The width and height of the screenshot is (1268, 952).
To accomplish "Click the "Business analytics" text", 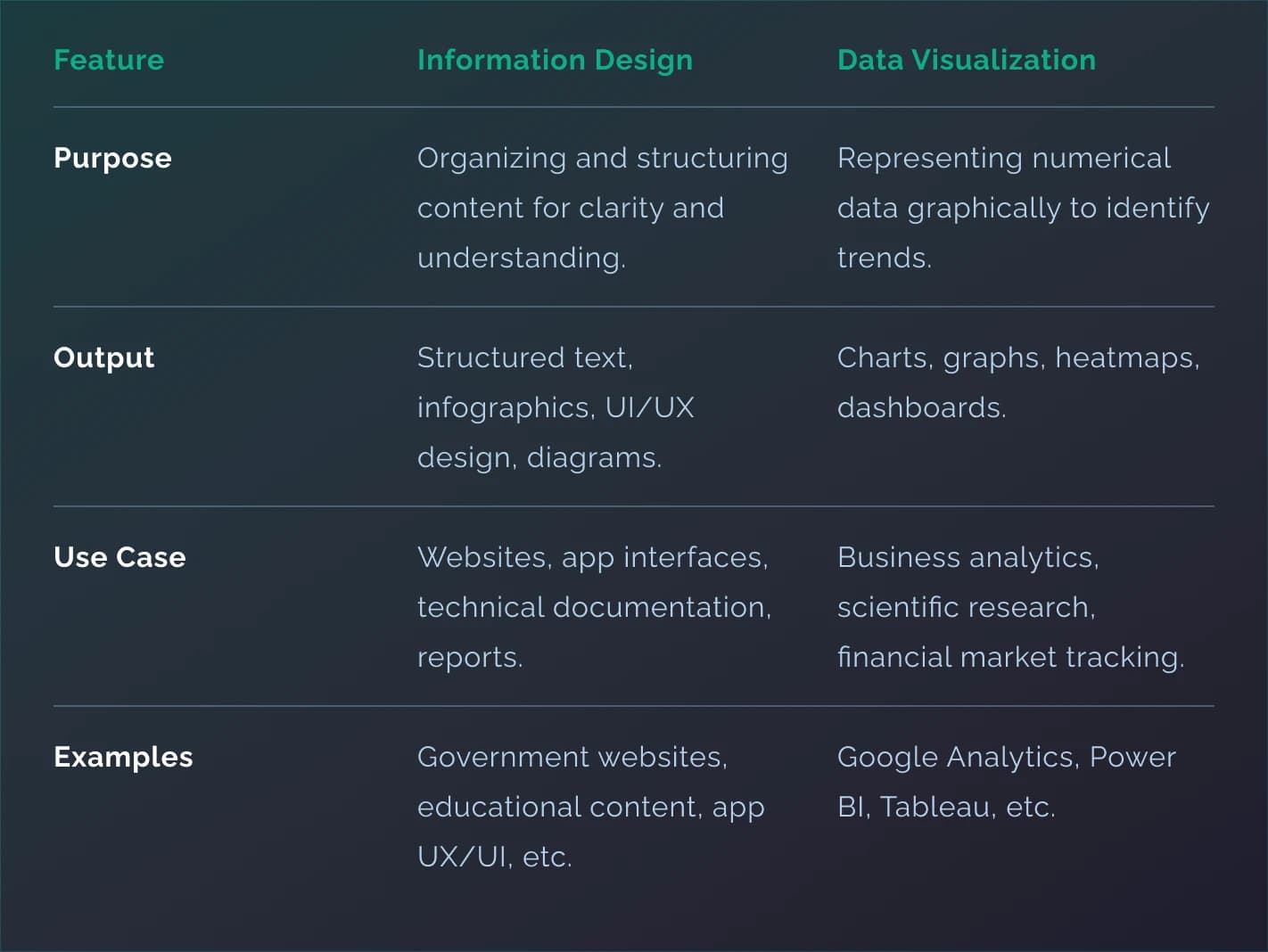I will [x=967, y=557].
